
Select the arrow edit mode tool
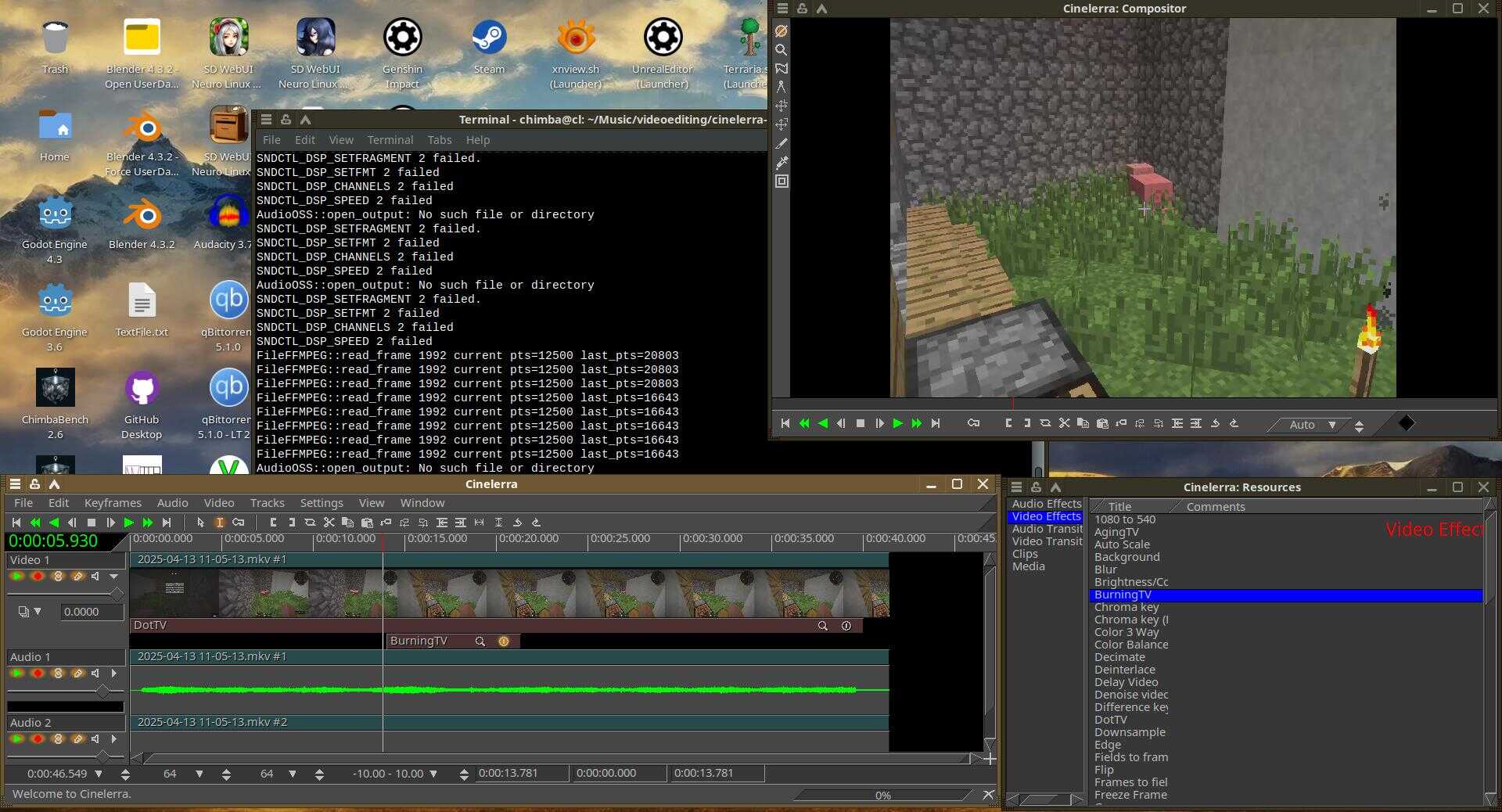click(200, 523)
